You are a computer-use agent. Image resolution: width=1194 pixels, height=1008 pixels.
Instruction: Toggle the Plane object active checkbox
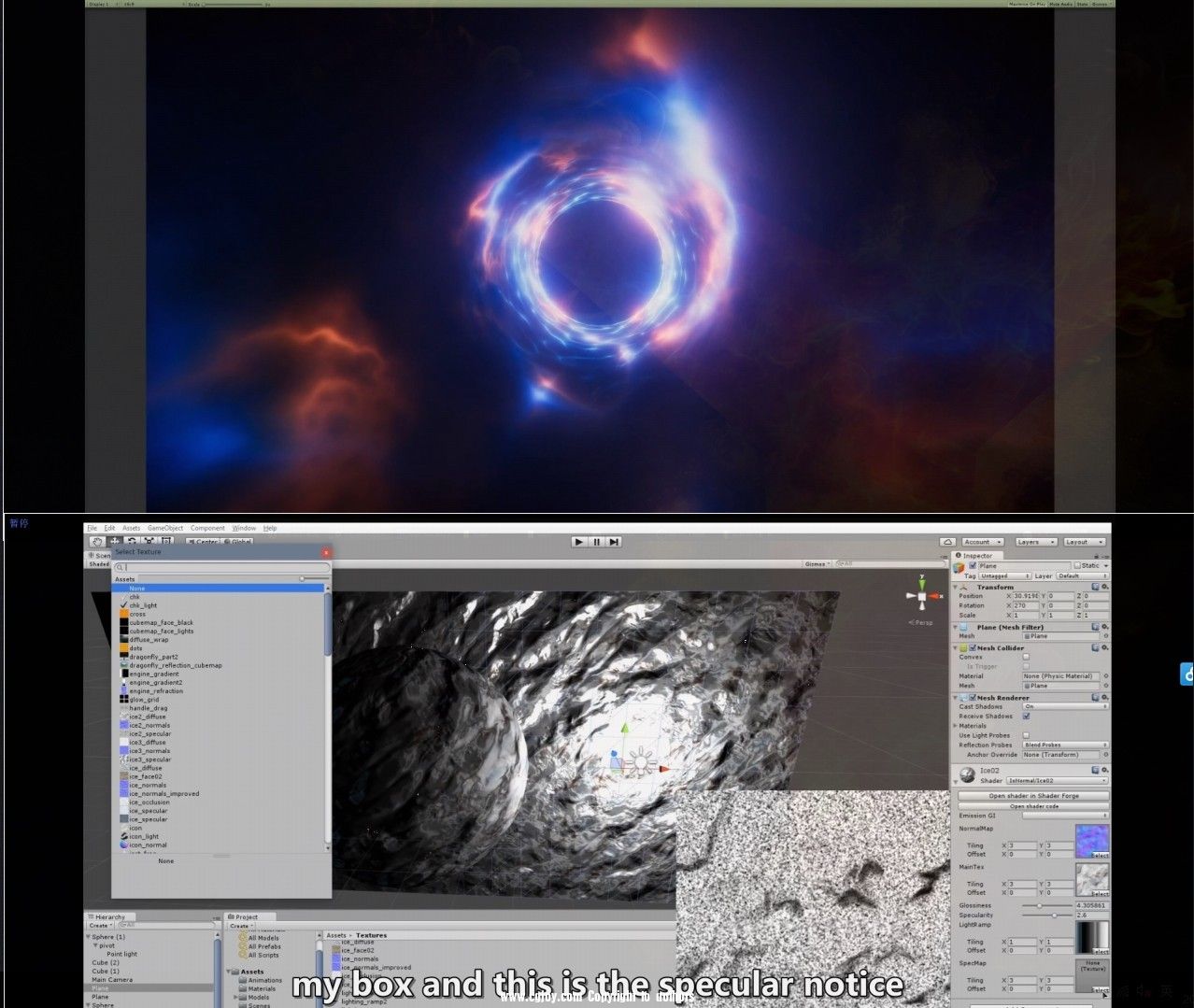973,566
